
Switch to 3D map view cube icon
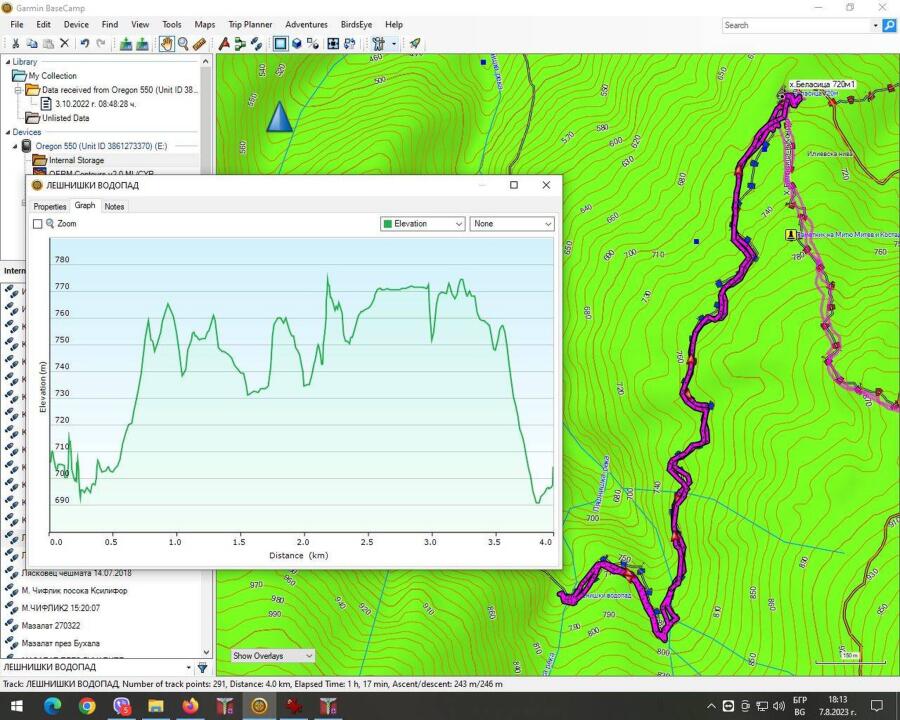(297, 44)
